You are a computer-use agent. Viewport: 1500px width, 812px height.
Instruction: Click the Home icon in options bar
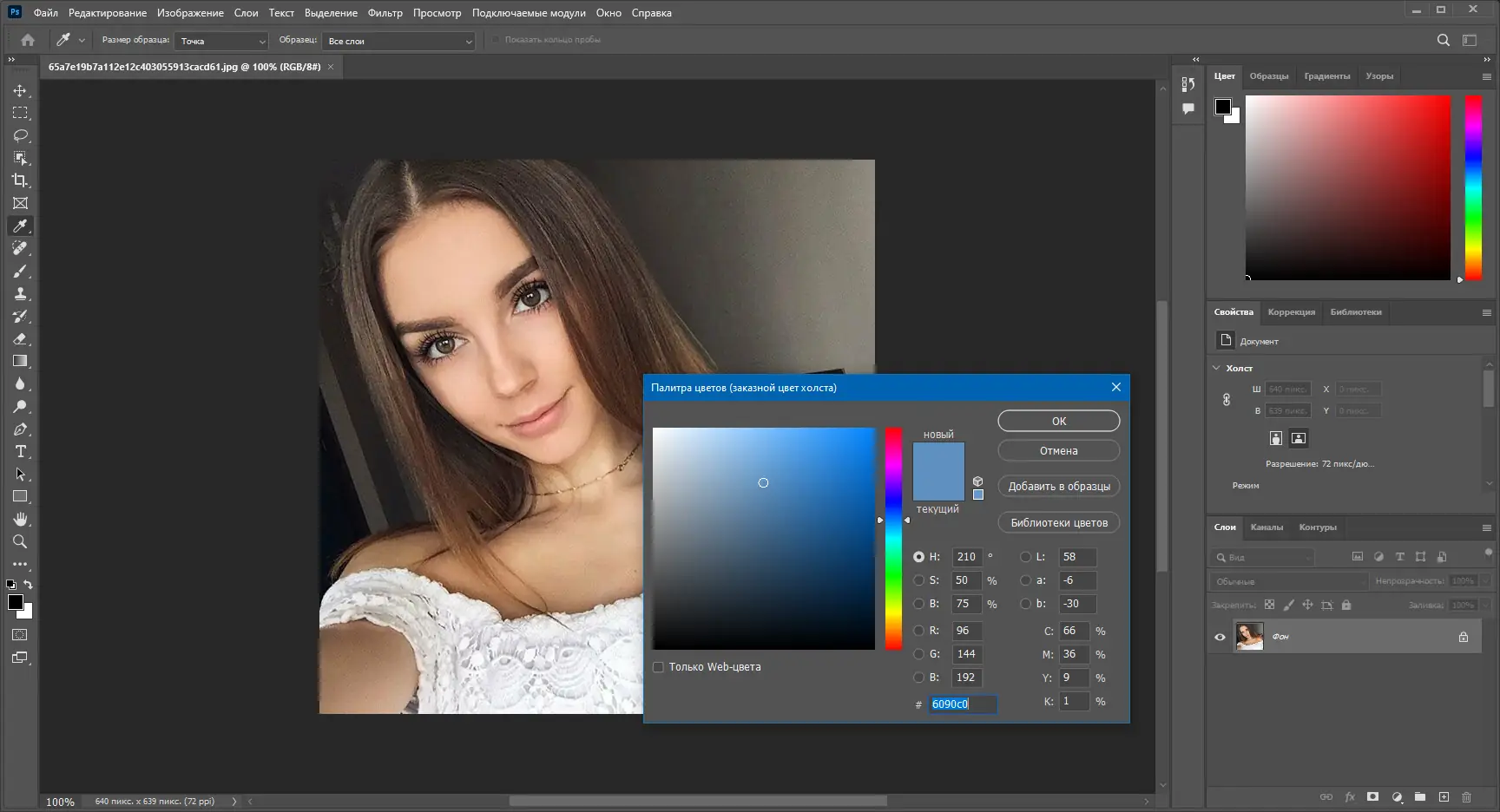coord(28,40)
